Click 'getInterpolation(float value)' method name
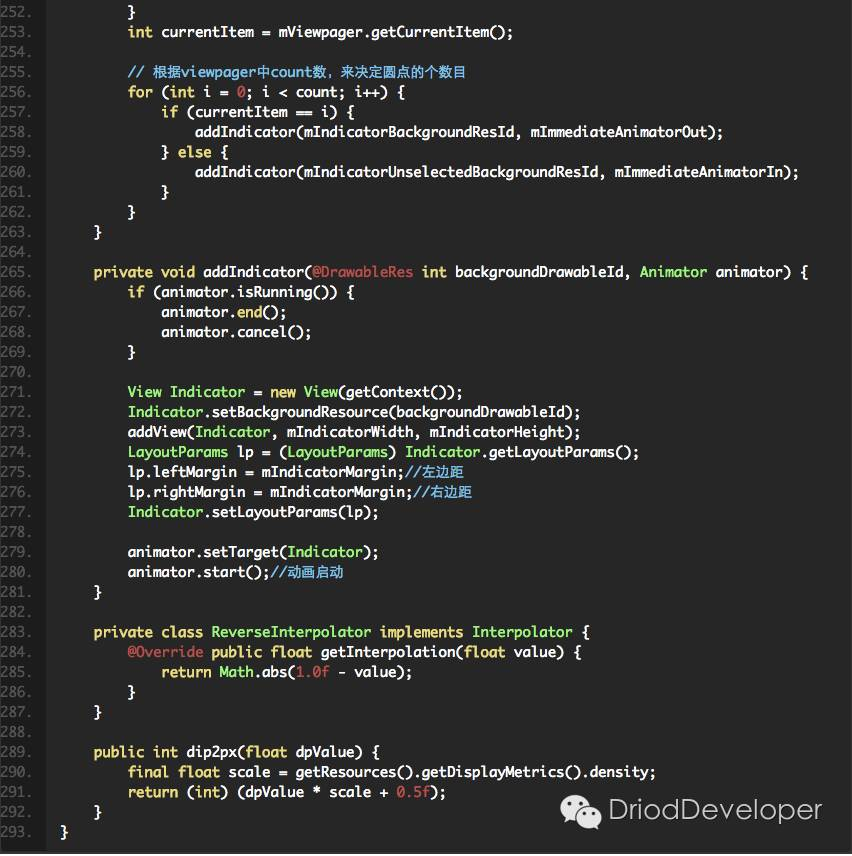 (442, 652)
